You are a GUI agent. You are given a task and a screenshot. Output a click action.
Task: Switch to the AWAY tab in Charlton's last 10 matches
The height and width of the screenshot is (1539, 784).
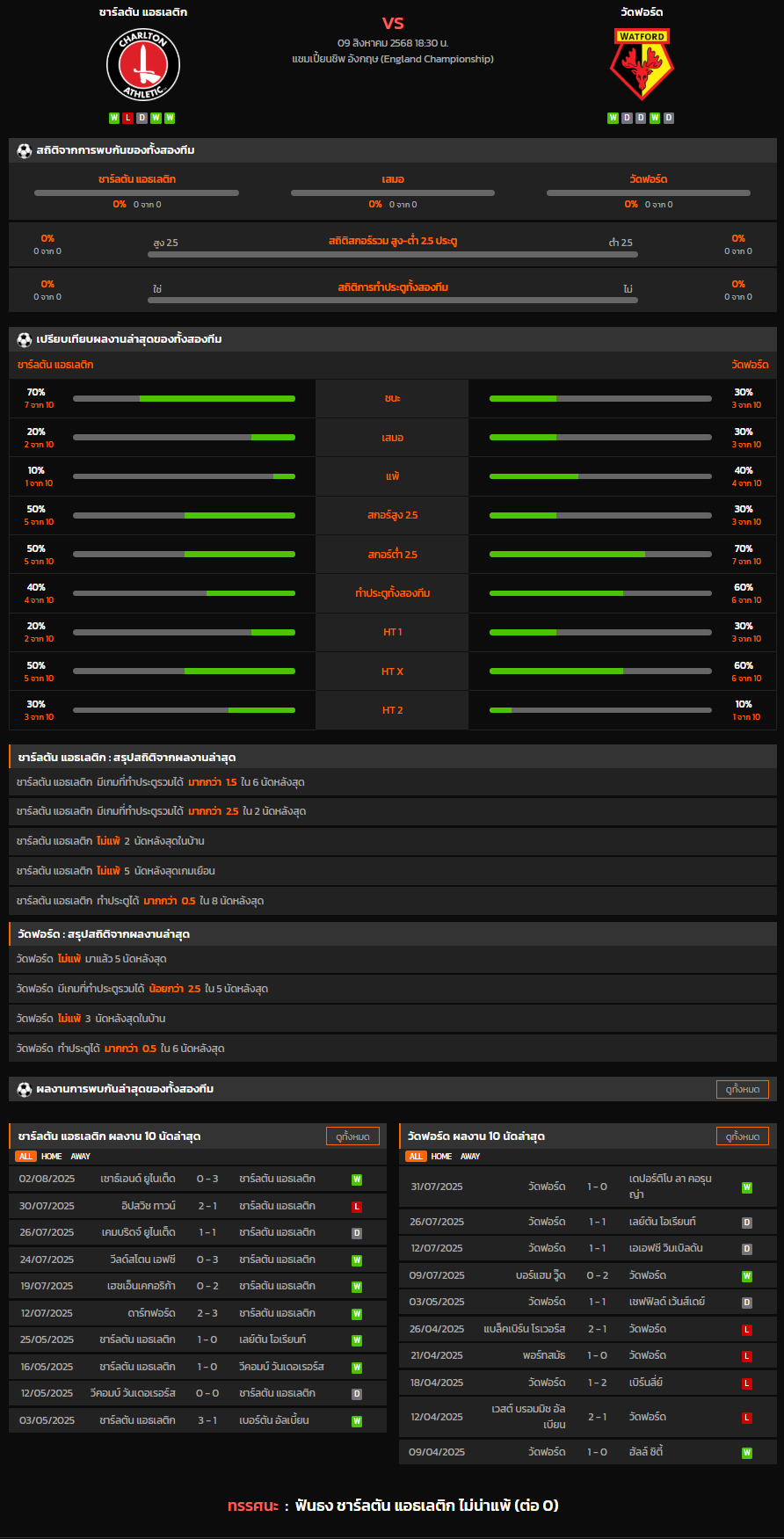click(x=81, y=1157)
